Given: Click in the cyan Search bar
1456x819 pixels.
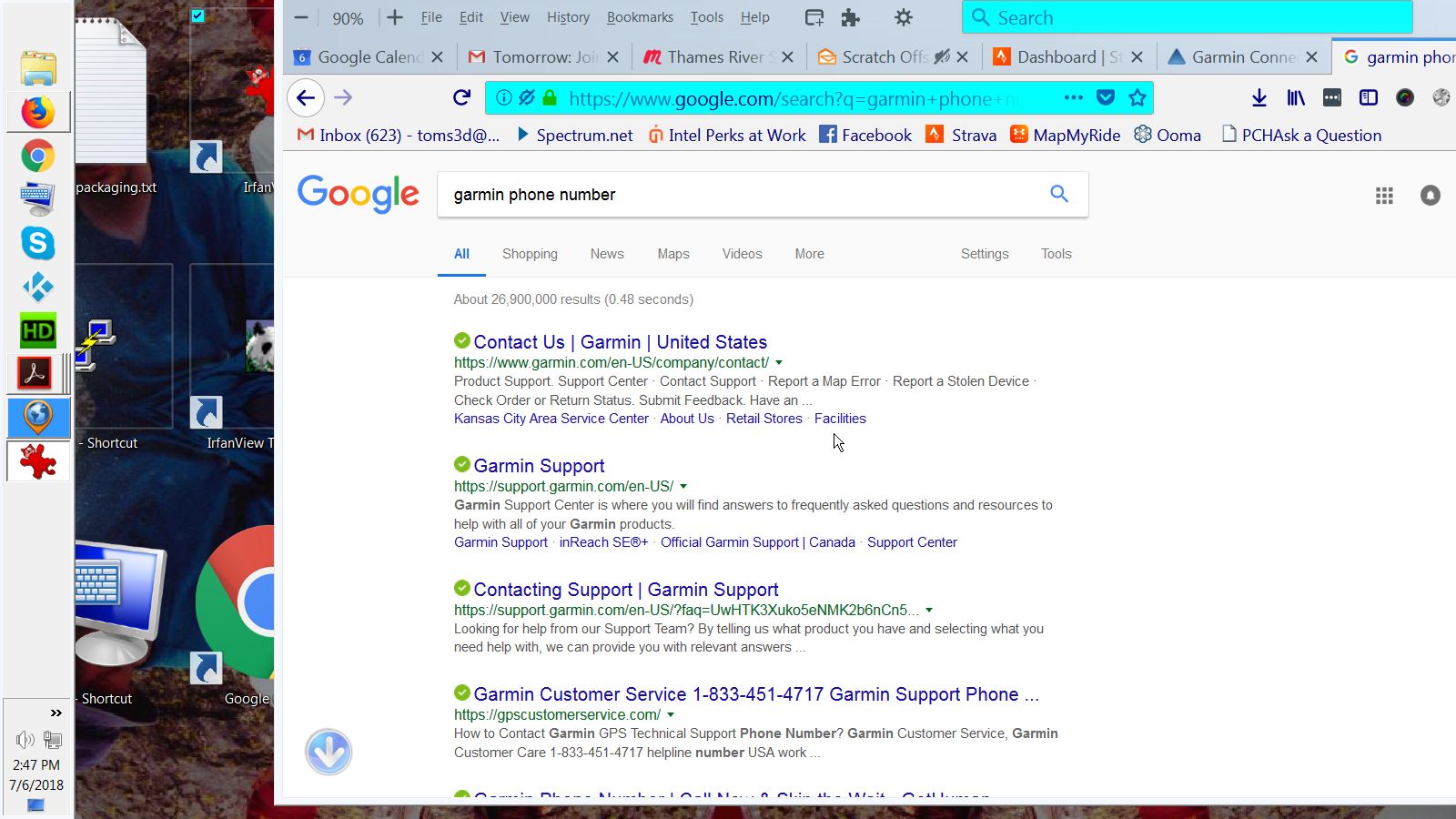Looking at the screenshot, I should click(x=1187, y=17).
